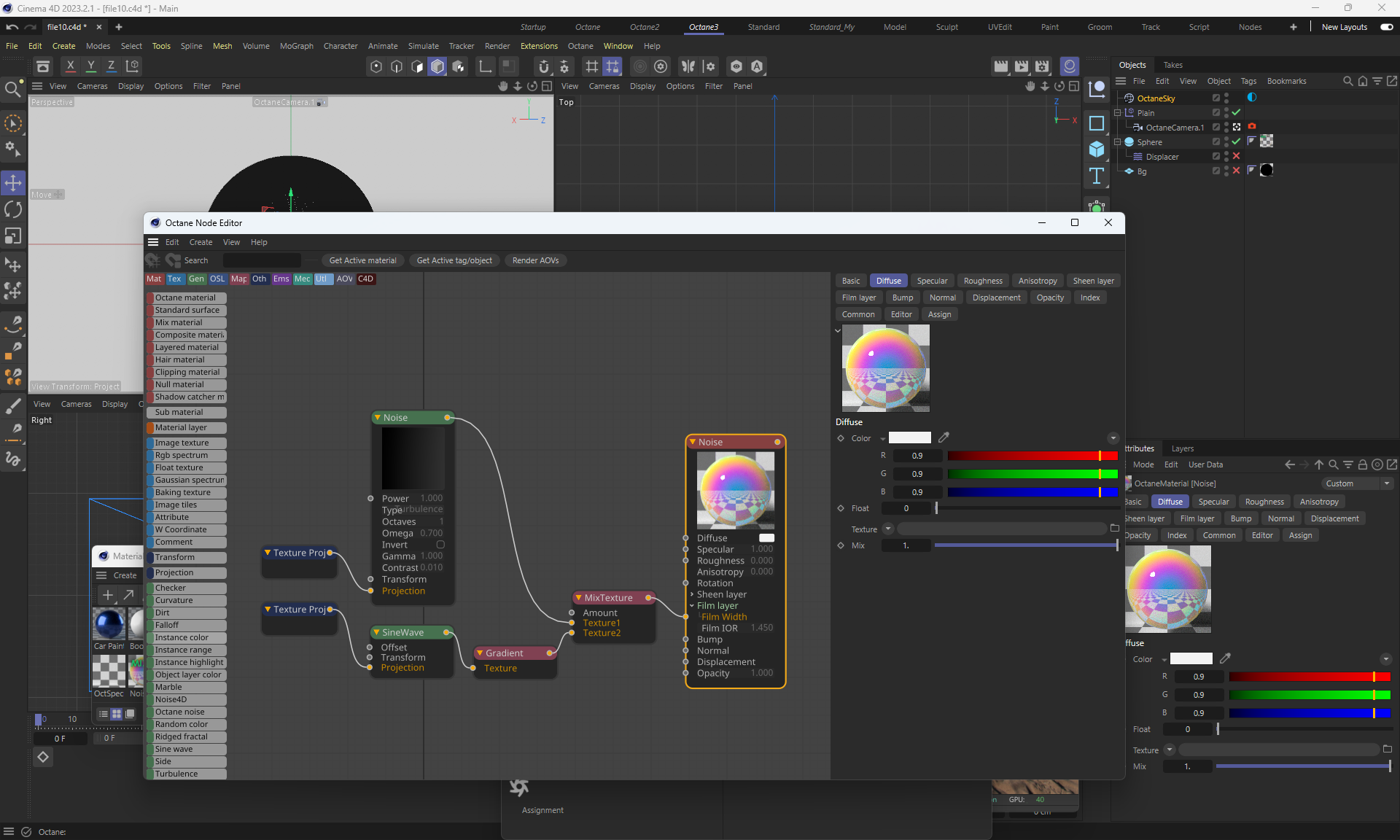This screenshot has width=1400, height=840.
Task: Click the eyedropper next to Diffuse Color
Action: pyautogui.click(x=944, y=437)
